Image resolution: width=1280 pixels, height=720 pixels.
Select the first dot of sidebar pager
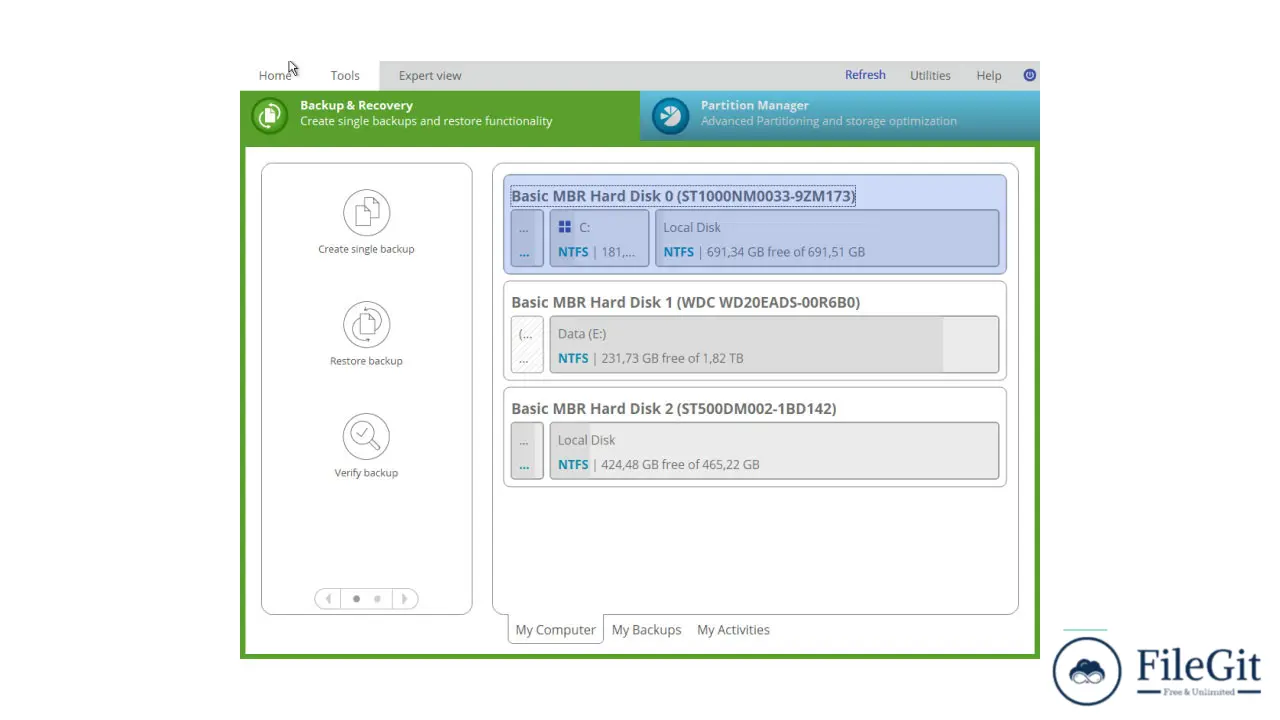click(x=356, y=599)
